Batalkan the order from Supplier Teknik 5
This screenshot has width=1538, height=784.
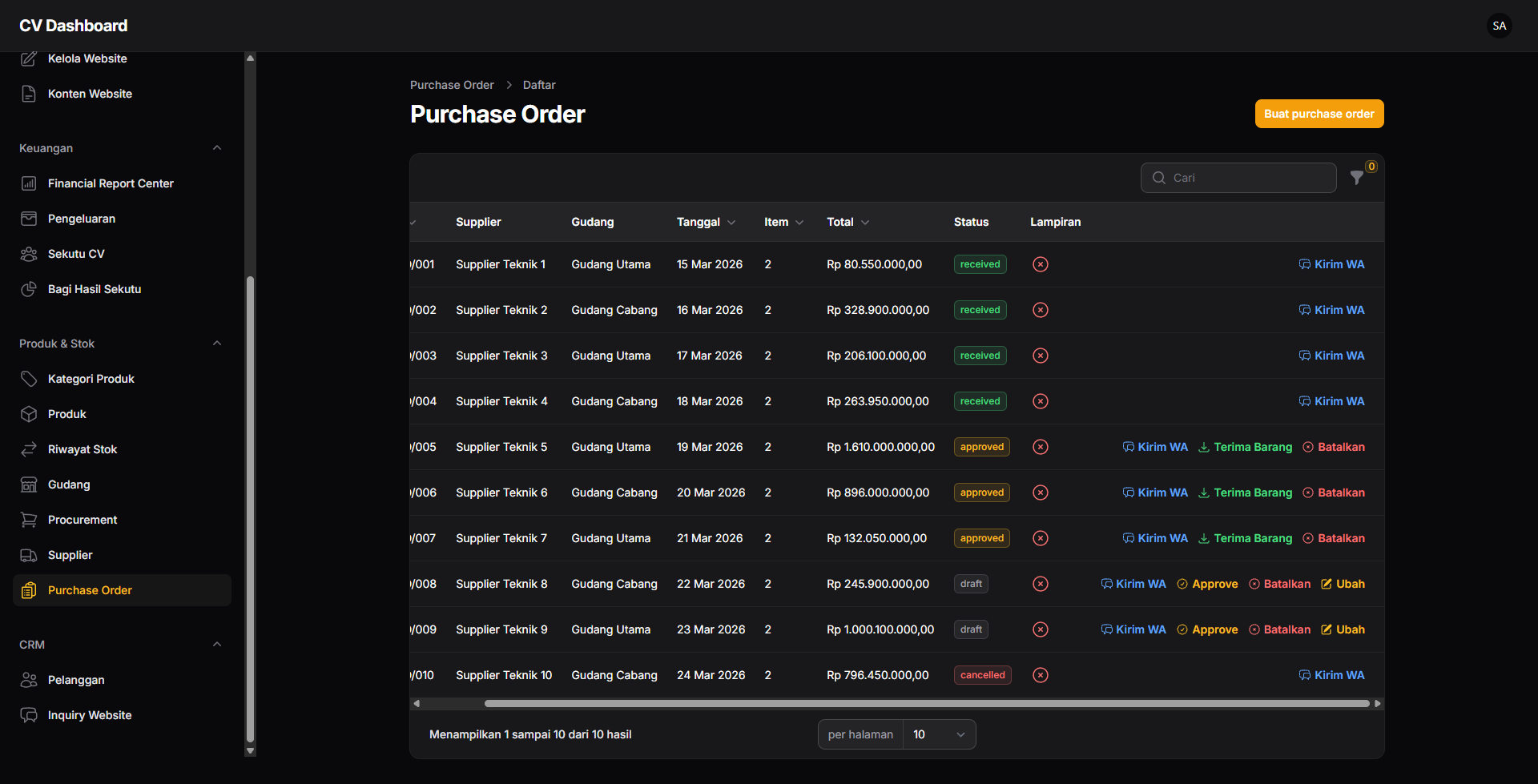pyautogui.click(x=1340, y=447)
